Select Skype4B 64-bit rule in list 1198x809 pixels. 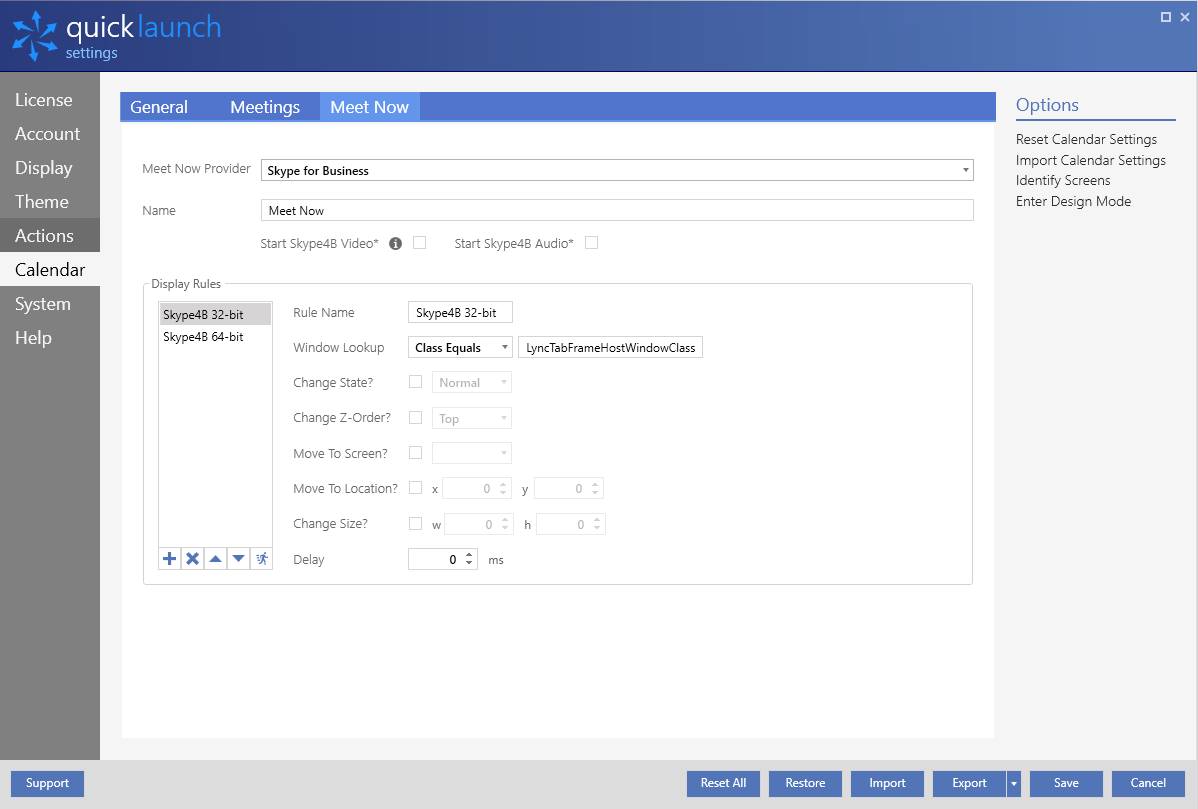click(215, 337)
